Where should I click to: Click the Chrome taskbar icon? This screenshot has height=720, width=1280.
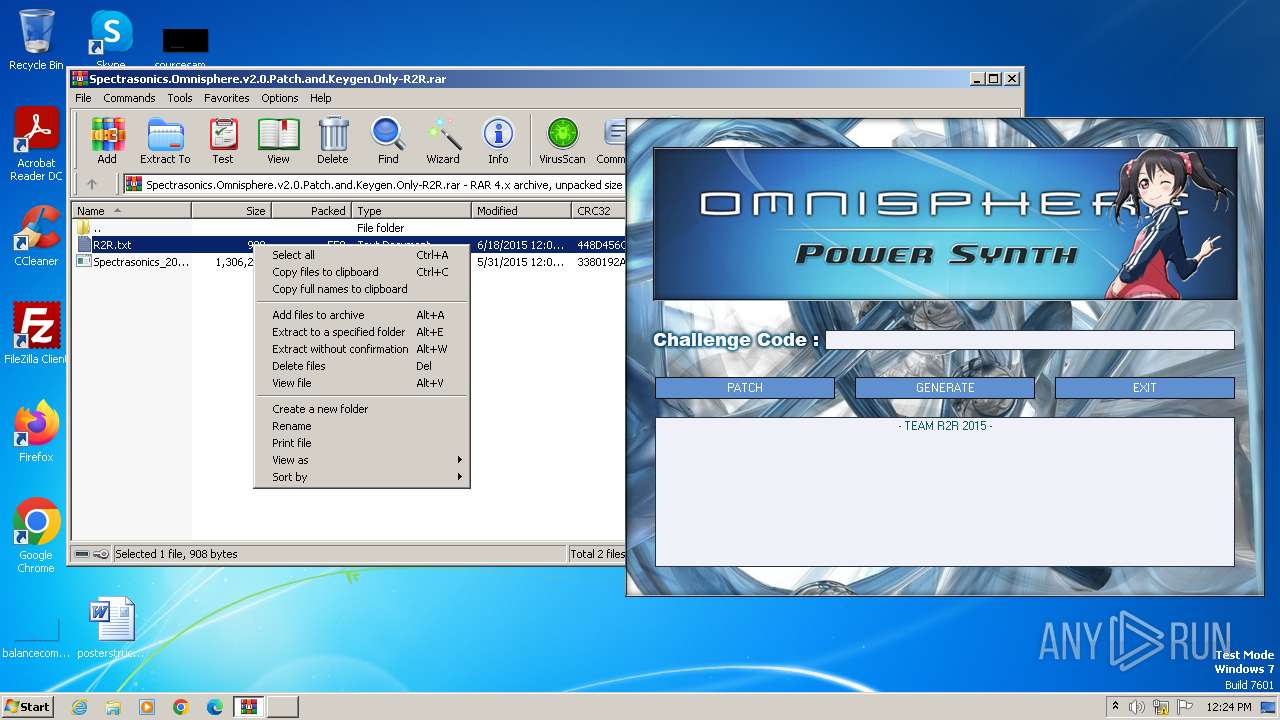pyautogui.click(x=181, y=707)
